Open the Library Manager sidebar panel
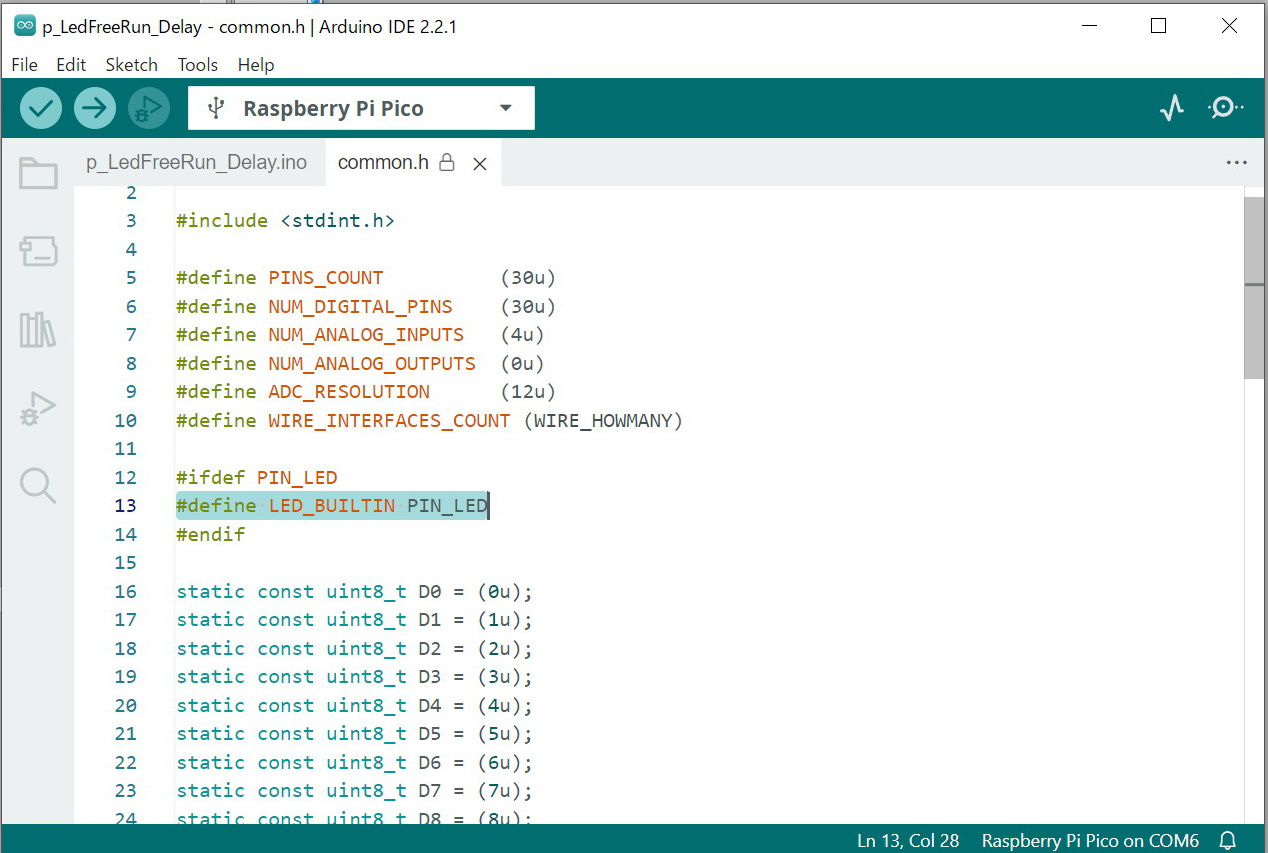Image resolution: width=1268 pixels, height=853 pixels. point(38,329)
